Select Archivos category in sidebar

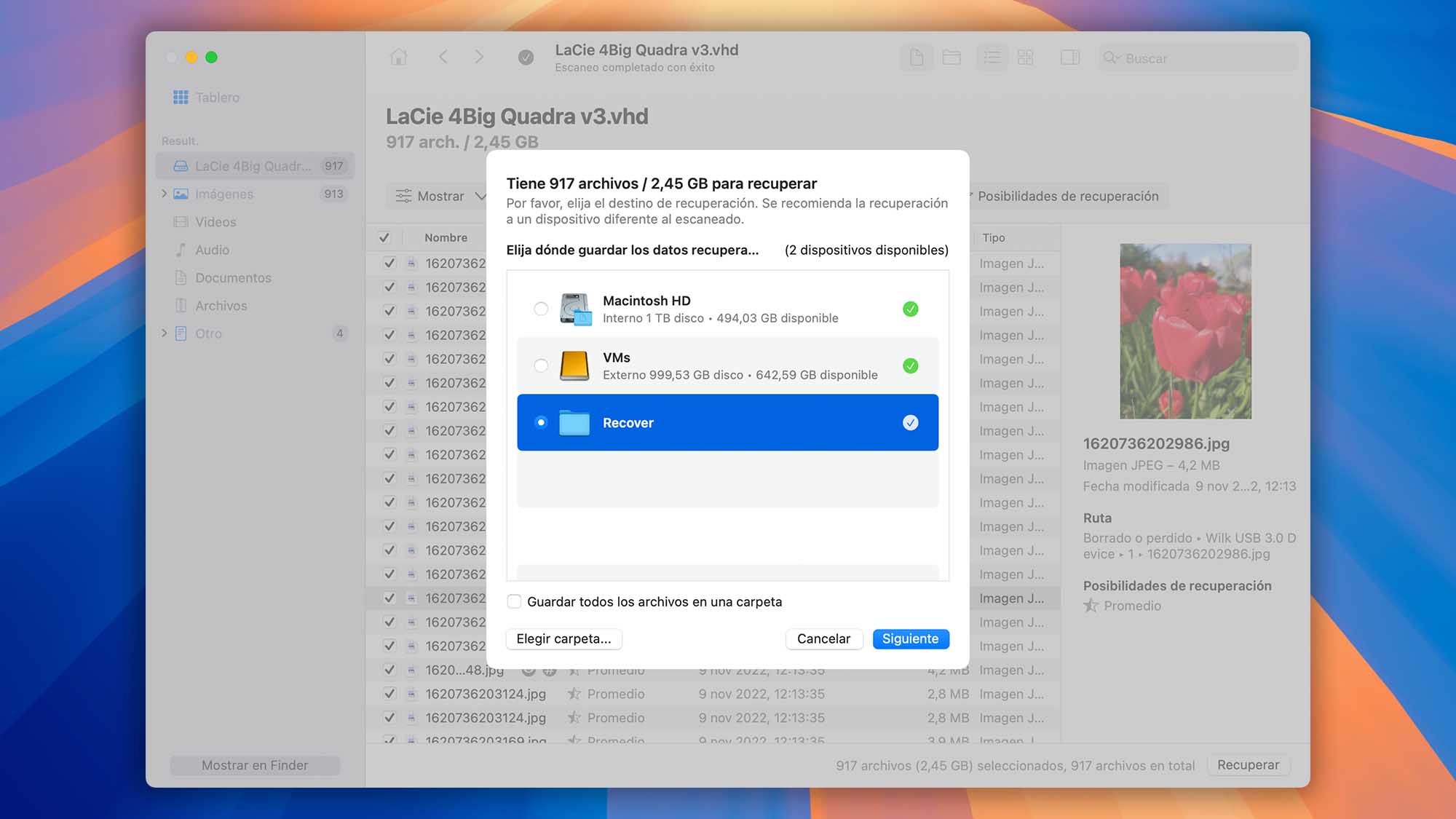click(221, 305)
